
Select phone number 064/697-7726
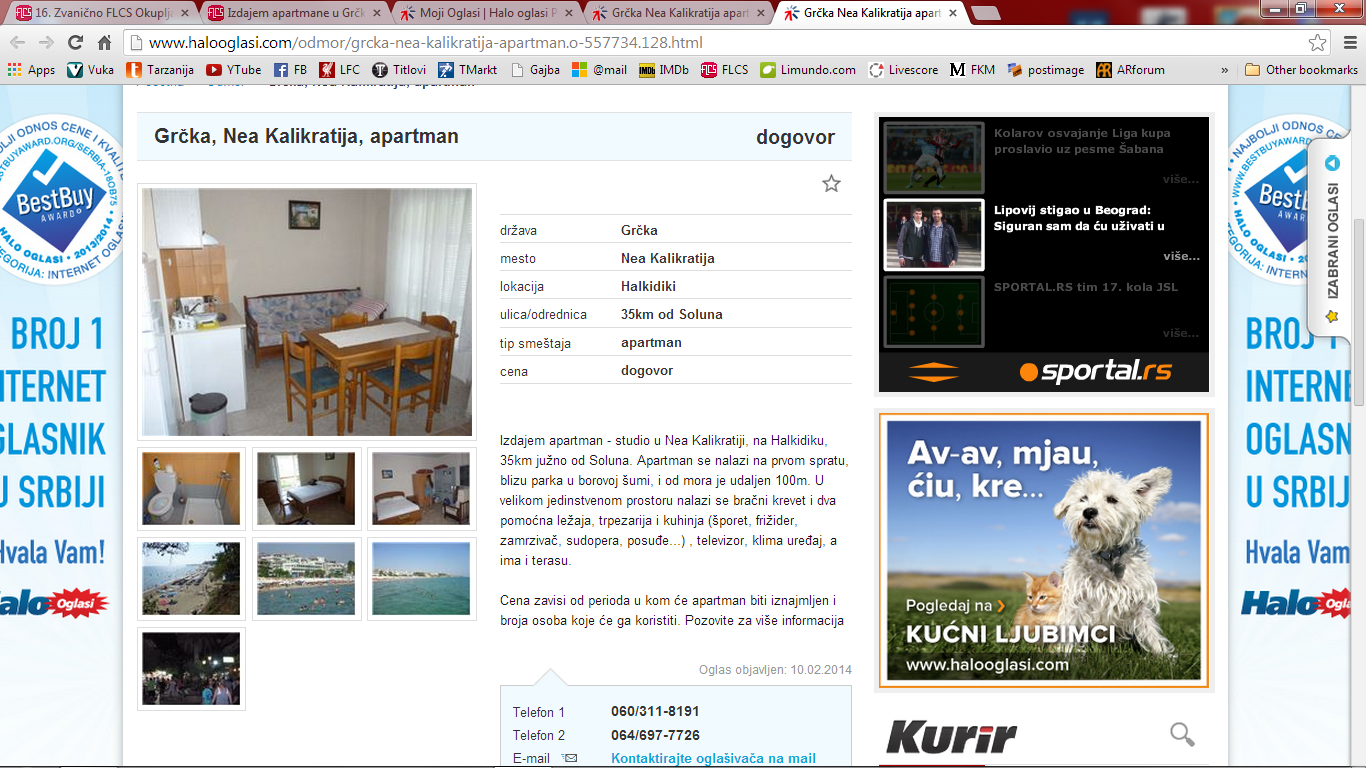tap(655, 735)
